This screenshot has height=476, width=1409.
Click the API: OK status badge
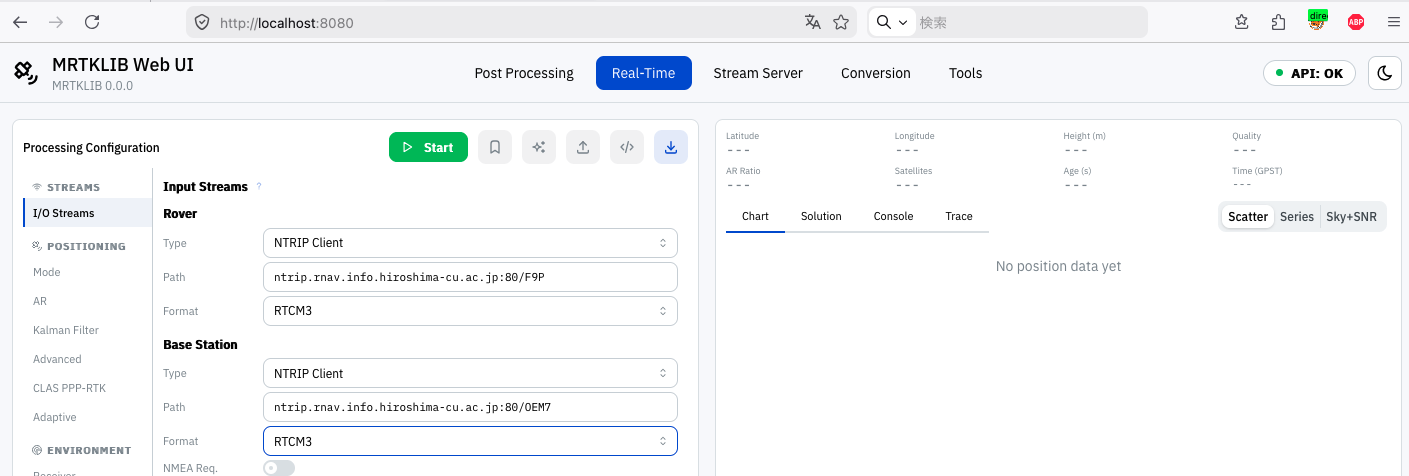[1309, 73]
